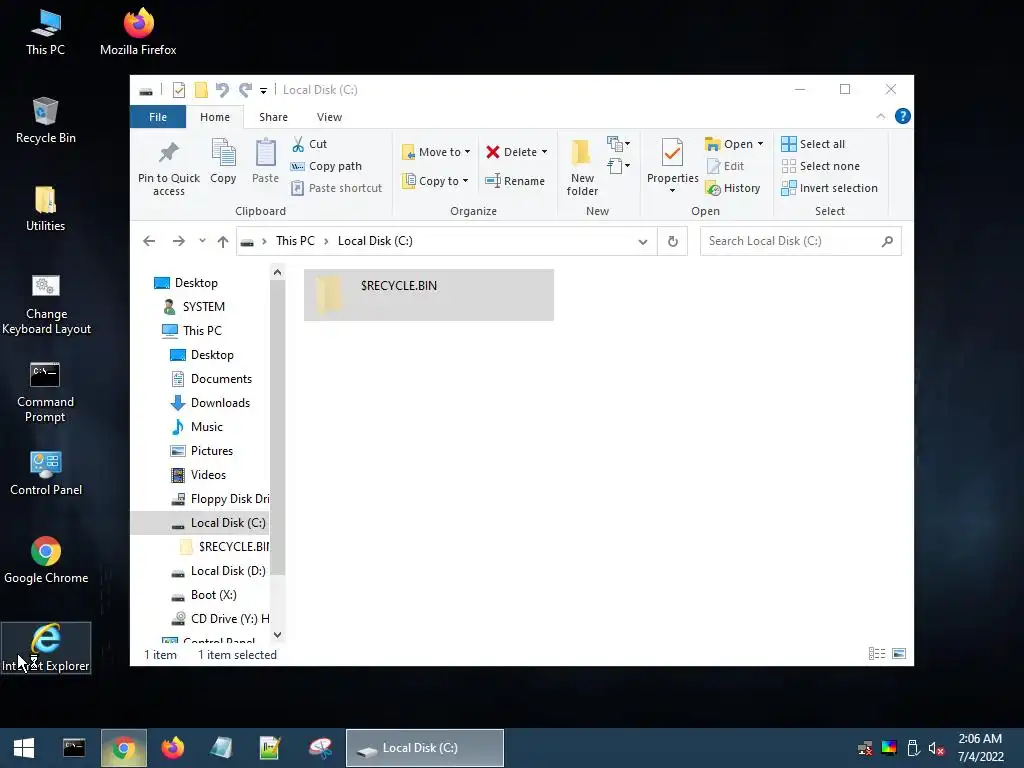The height and width of the screenshot is (768, 1024).
Task: Click Undo in quick access toolbar
Action: pyautogui.click(x=223, y=90)
